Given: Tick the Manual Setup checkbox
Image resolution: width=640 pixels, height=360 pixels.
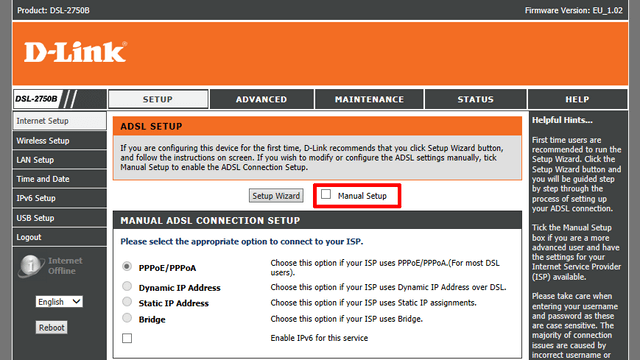Looking at the screenshot, I should click(x=326, y=194).
